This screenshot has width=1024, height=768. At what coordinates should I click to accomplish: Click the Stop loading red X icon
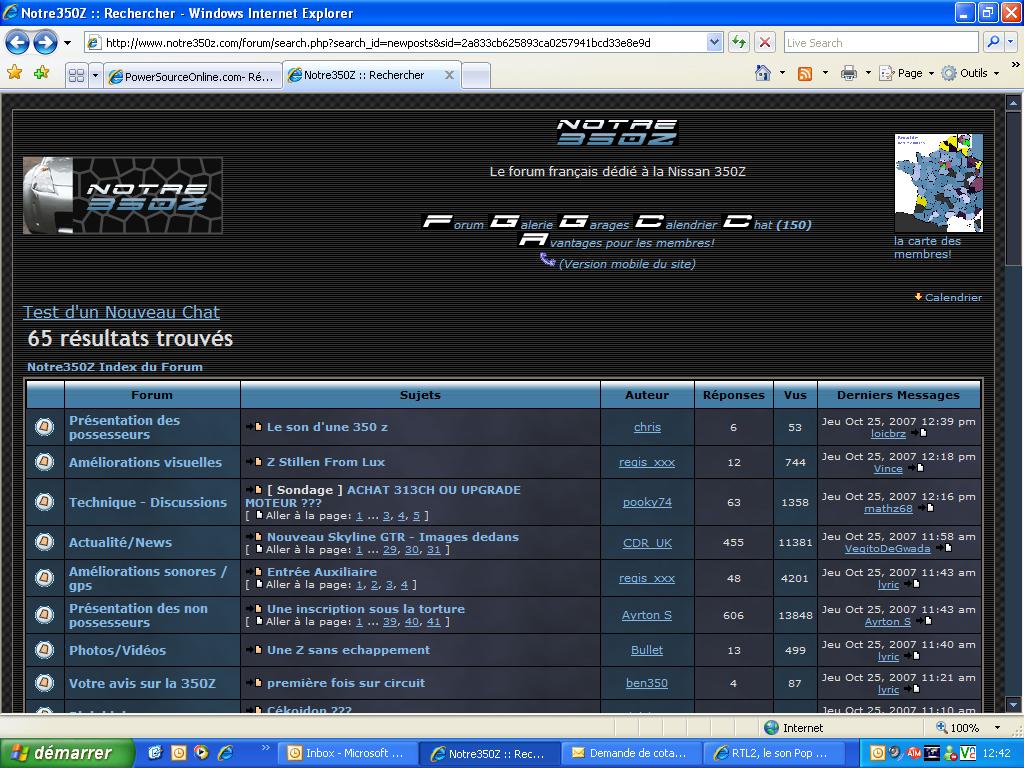pyautogui.click(x=765, y=42)
